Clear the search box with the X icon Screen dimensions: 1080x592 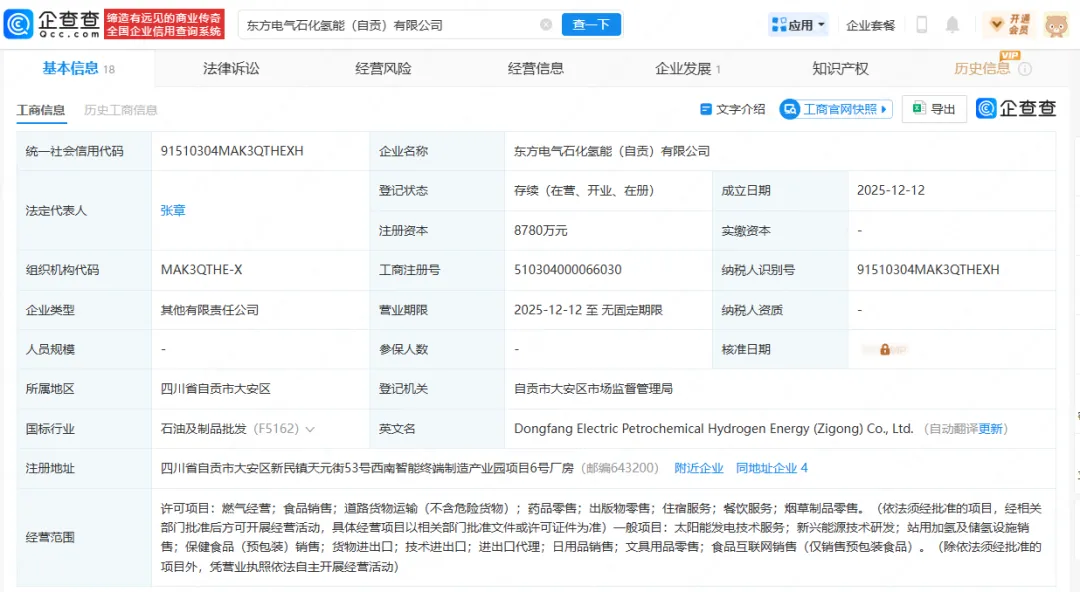[546, 25]
